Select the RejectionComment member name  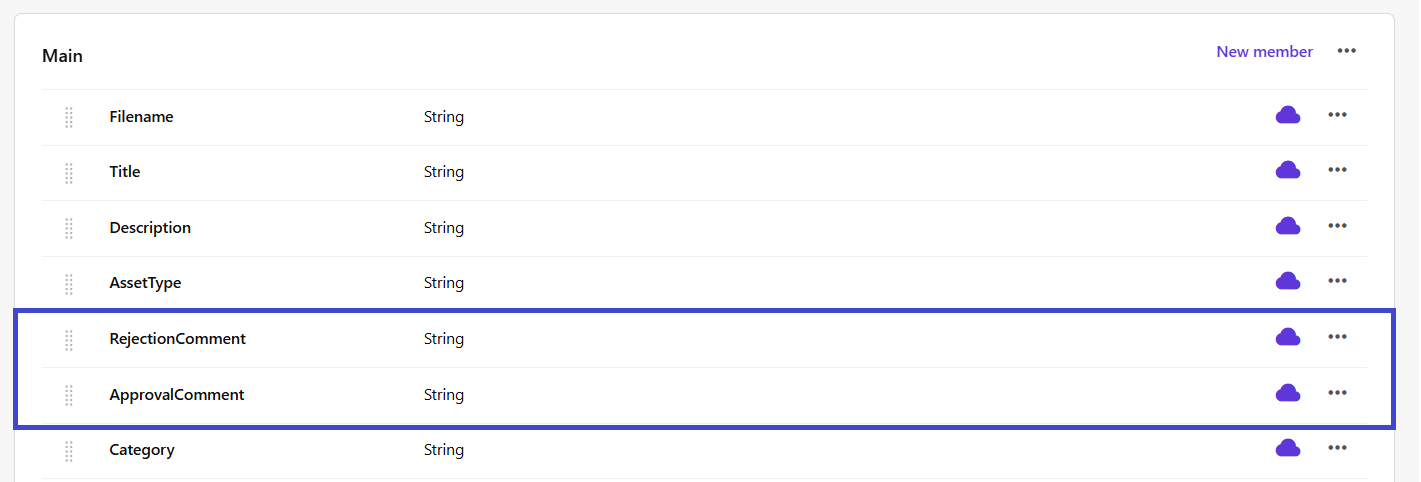coord(177,339)
